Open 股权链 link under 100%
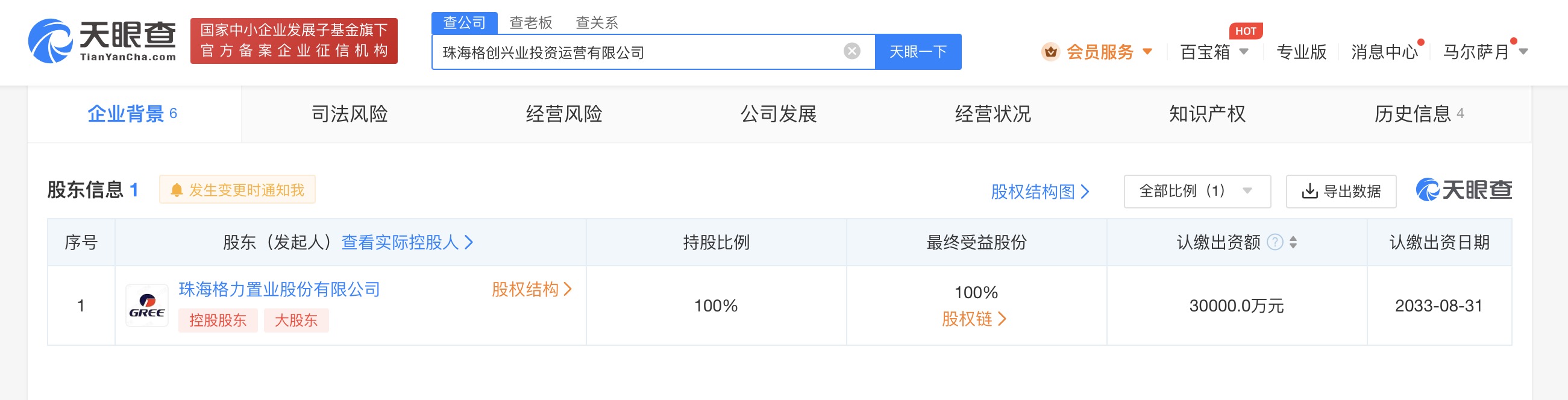The height and width of the screenshot is (400, 1568). click(x=974, y=319)
